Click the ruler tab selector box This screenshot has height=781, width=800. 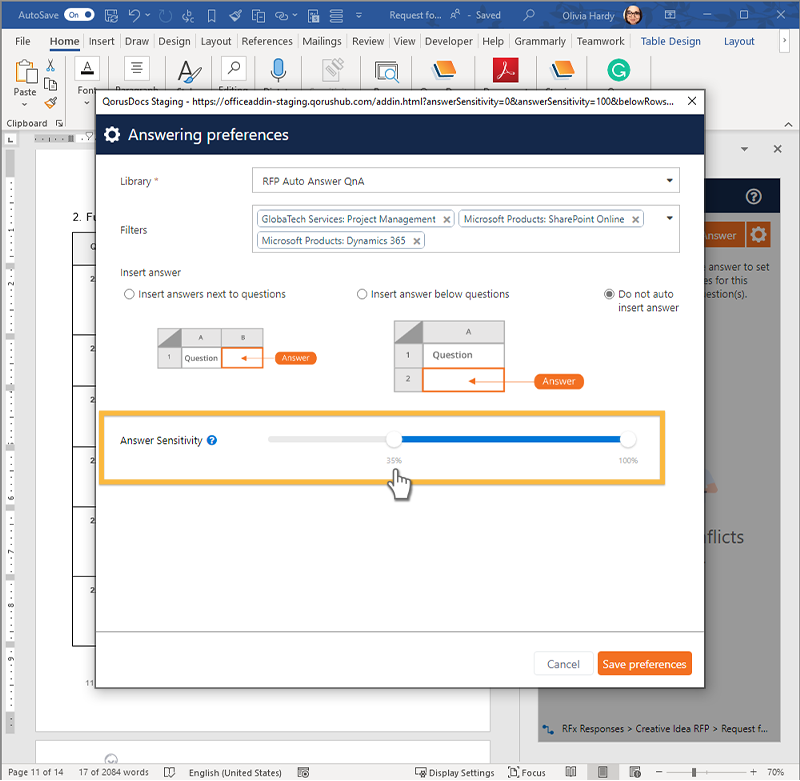tap(10, 139)
